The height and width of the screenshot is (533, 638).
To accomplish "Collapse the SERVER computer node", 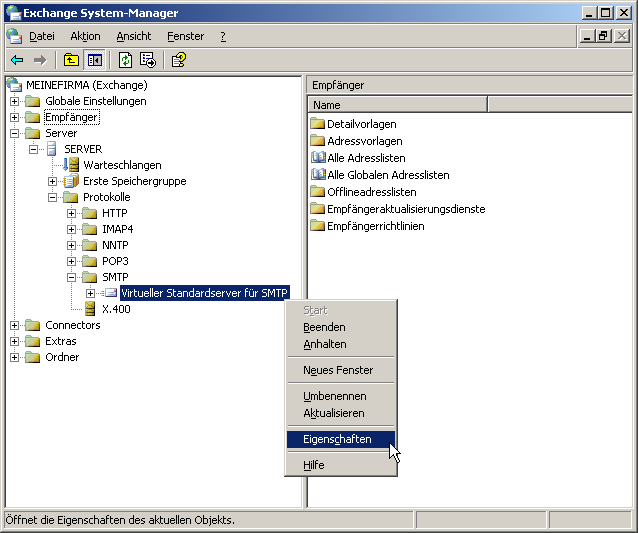I will 33,149.
